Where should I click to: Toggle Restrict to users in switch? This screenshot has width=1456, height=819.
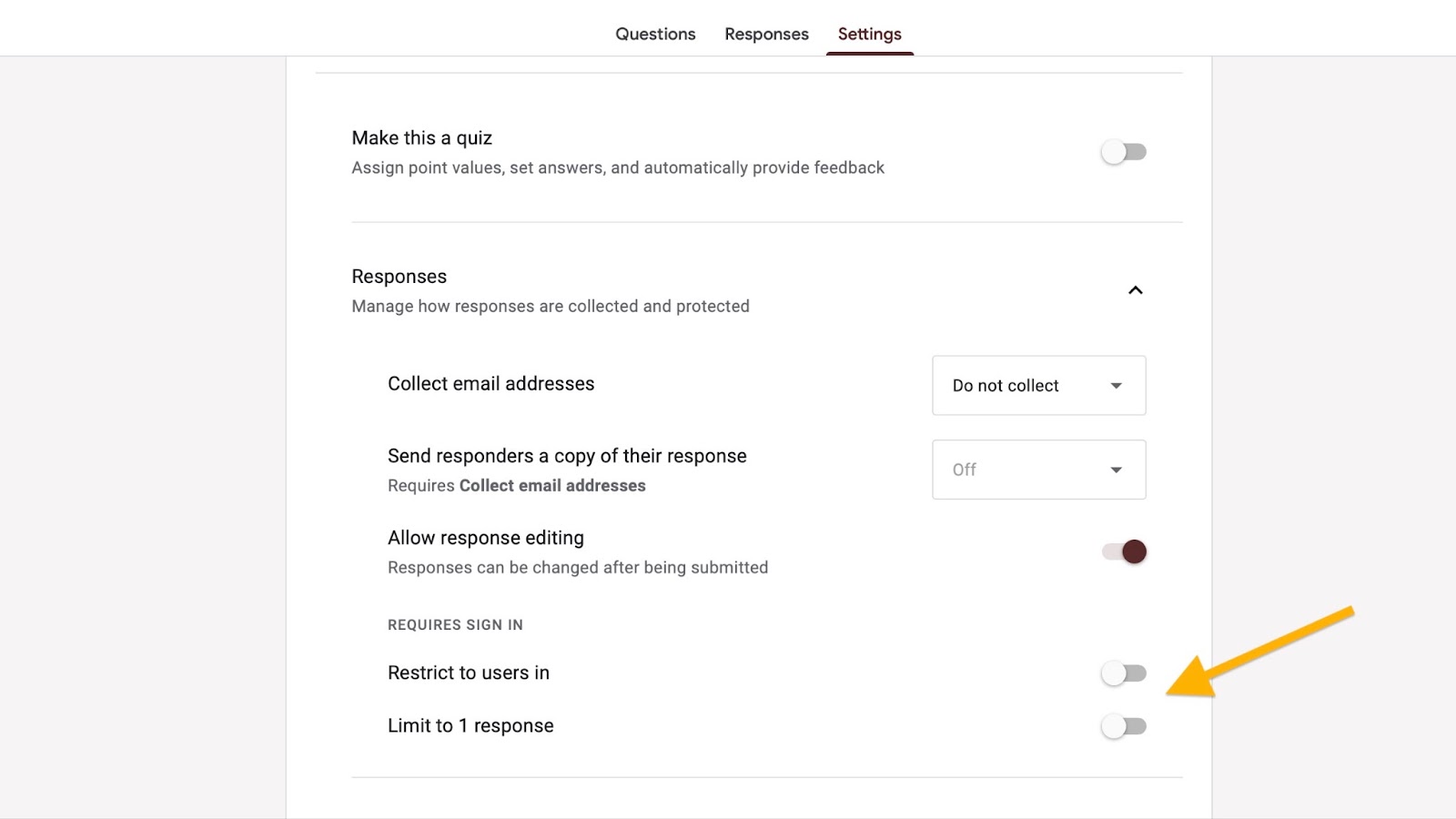pyautogui.click(x=1124, y=673)
